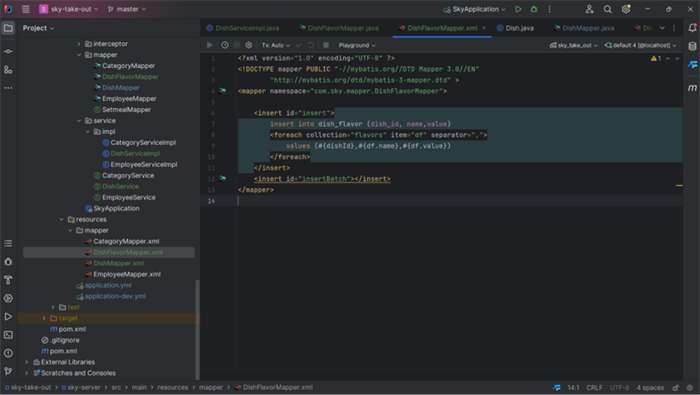Open the Notifications bell
The width and height of the screenshot is (700, 395).
692,28
